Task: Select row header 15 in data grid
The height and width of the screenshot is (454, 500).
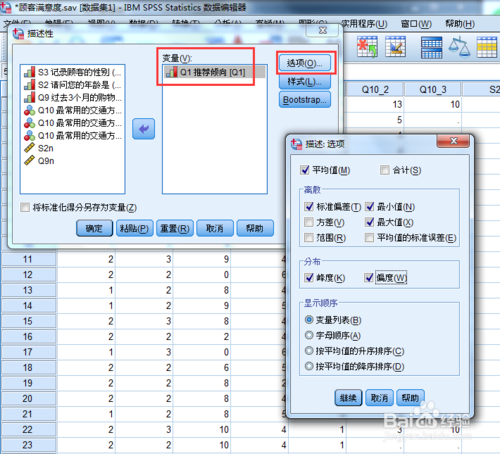Action: click(x=28, y=321)
